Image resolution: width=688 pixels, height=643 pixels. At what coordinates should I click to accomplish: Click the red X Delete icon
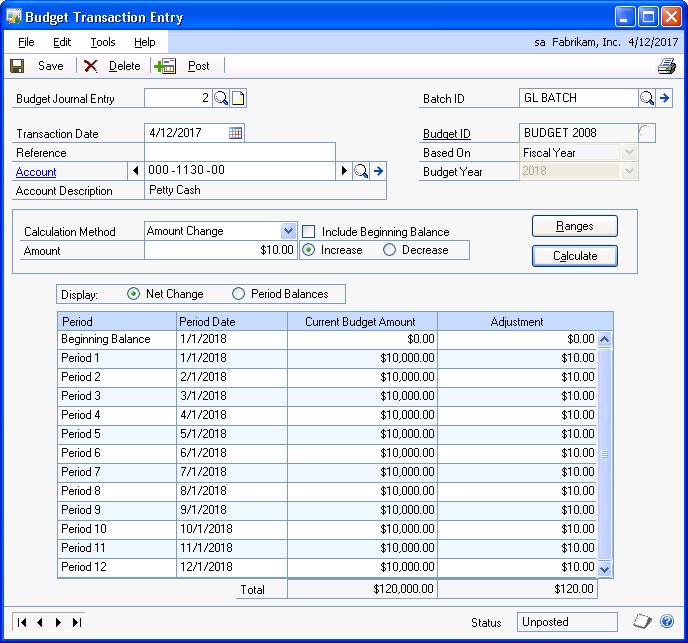pyautogui.click(x=90, y=66)
